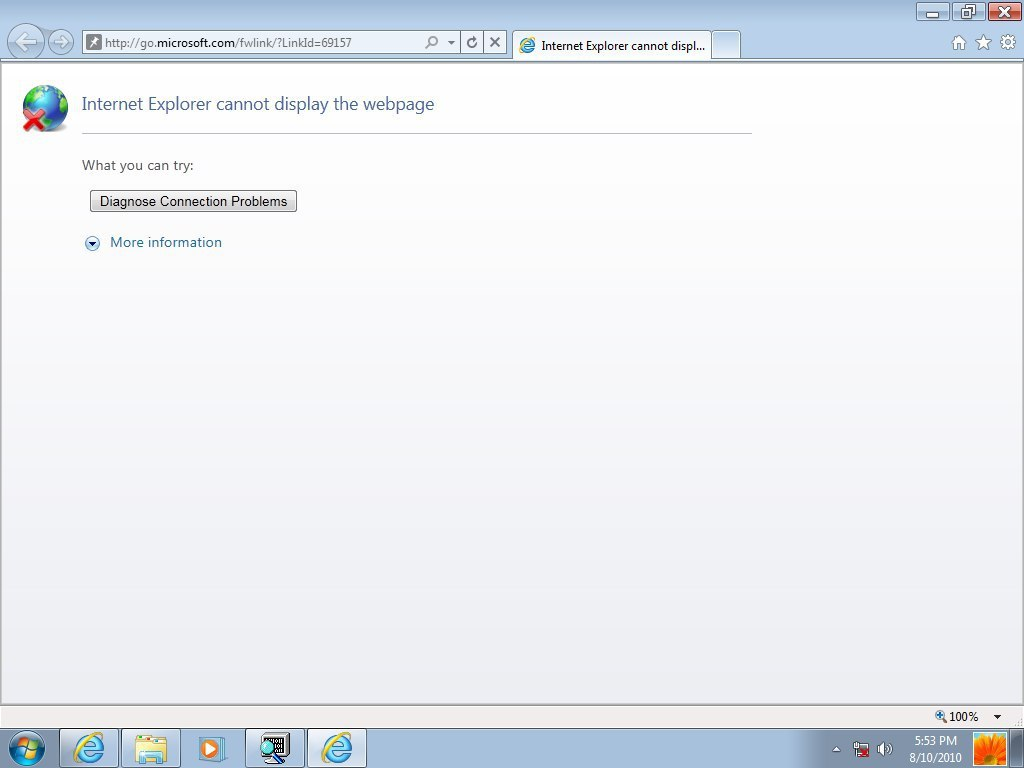Expand the More information section arrow
1024x768 pixels.
click(x=93, y=244)
